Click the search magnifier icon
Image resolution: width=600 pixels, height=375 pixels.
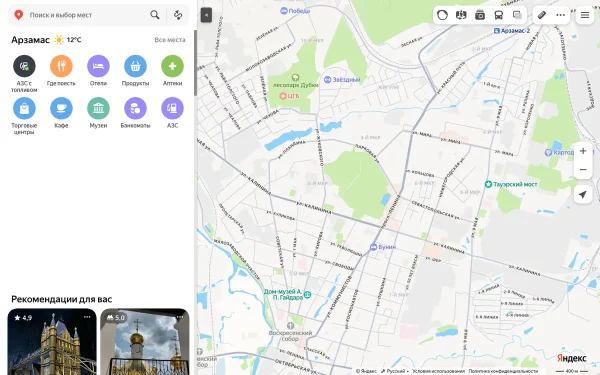pos(155,15)
